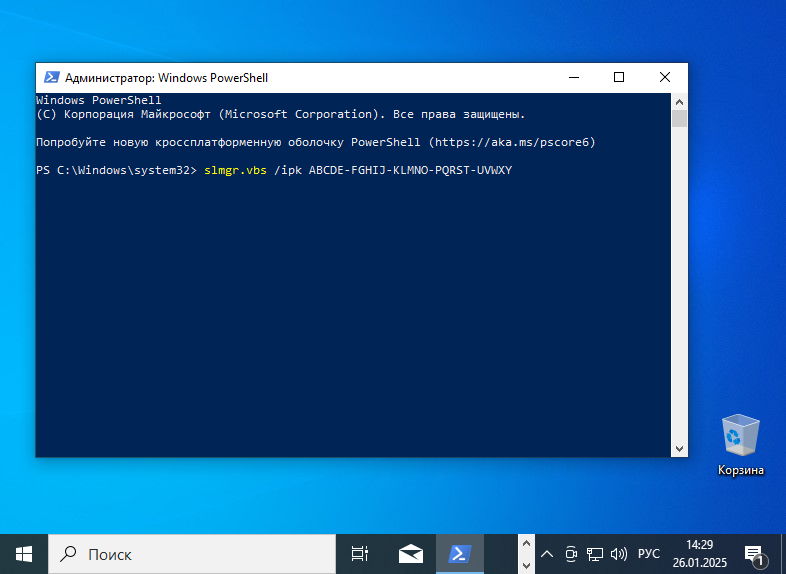The image size is (786, 574).
Task: Maximize the PowerShell window
Action: click(619, 78)
